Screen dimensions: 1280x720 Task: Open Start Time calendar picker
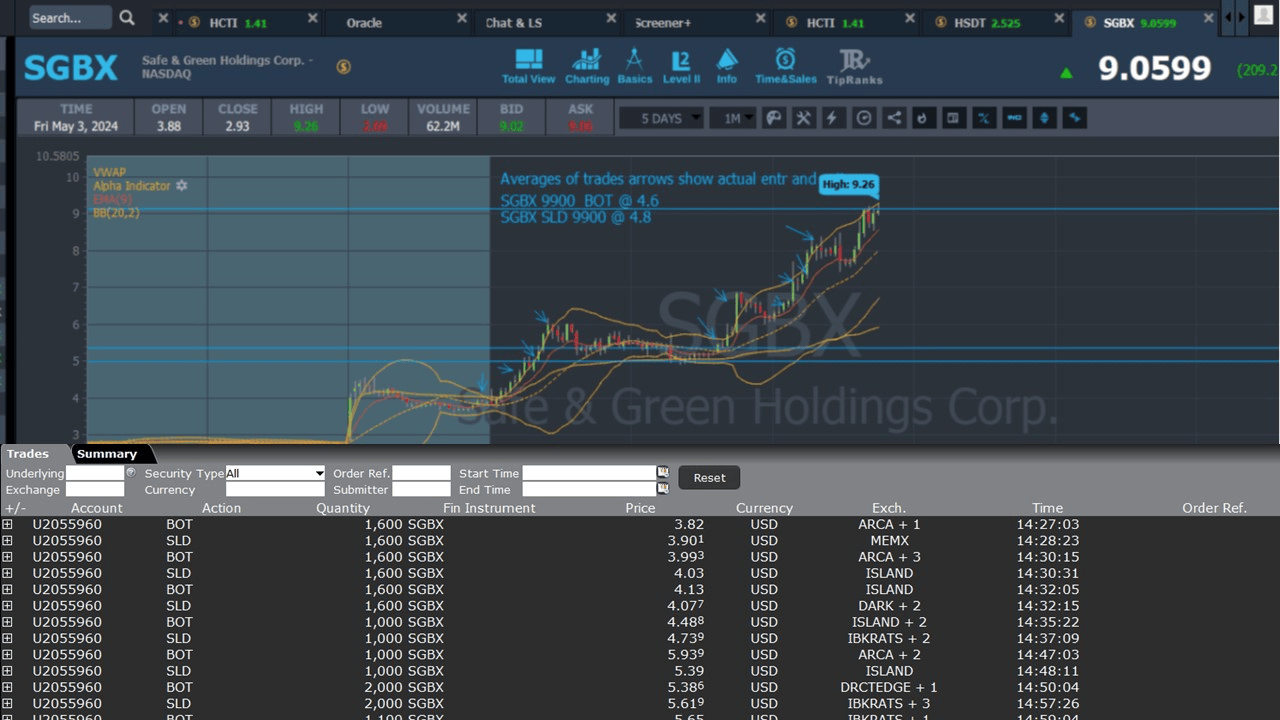[663, 473]
